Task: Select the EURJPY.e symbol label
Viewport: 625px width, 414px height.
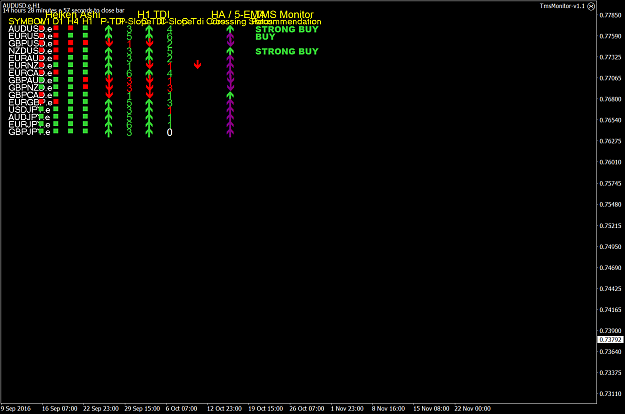Action: click(29, 125)
